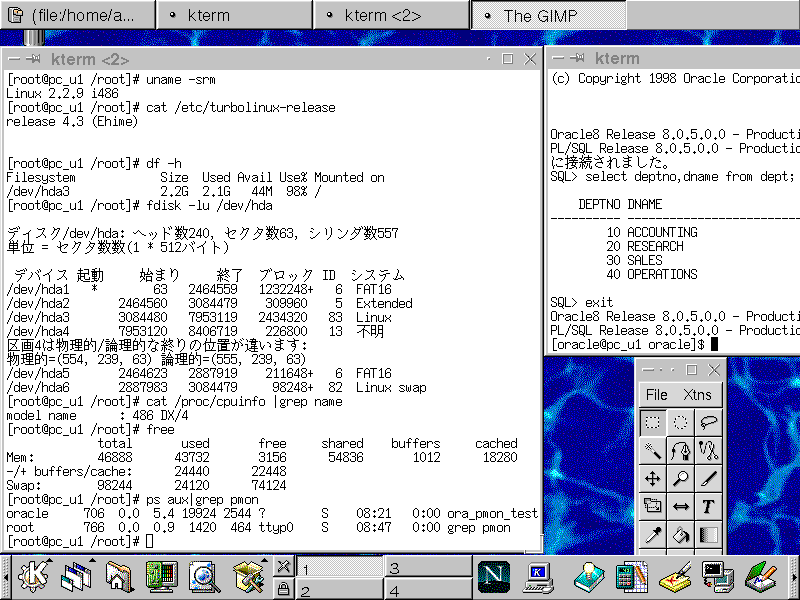Iconify kterm <2> using the small dot button
Screen dimensions: 800x600
[489, 59]
